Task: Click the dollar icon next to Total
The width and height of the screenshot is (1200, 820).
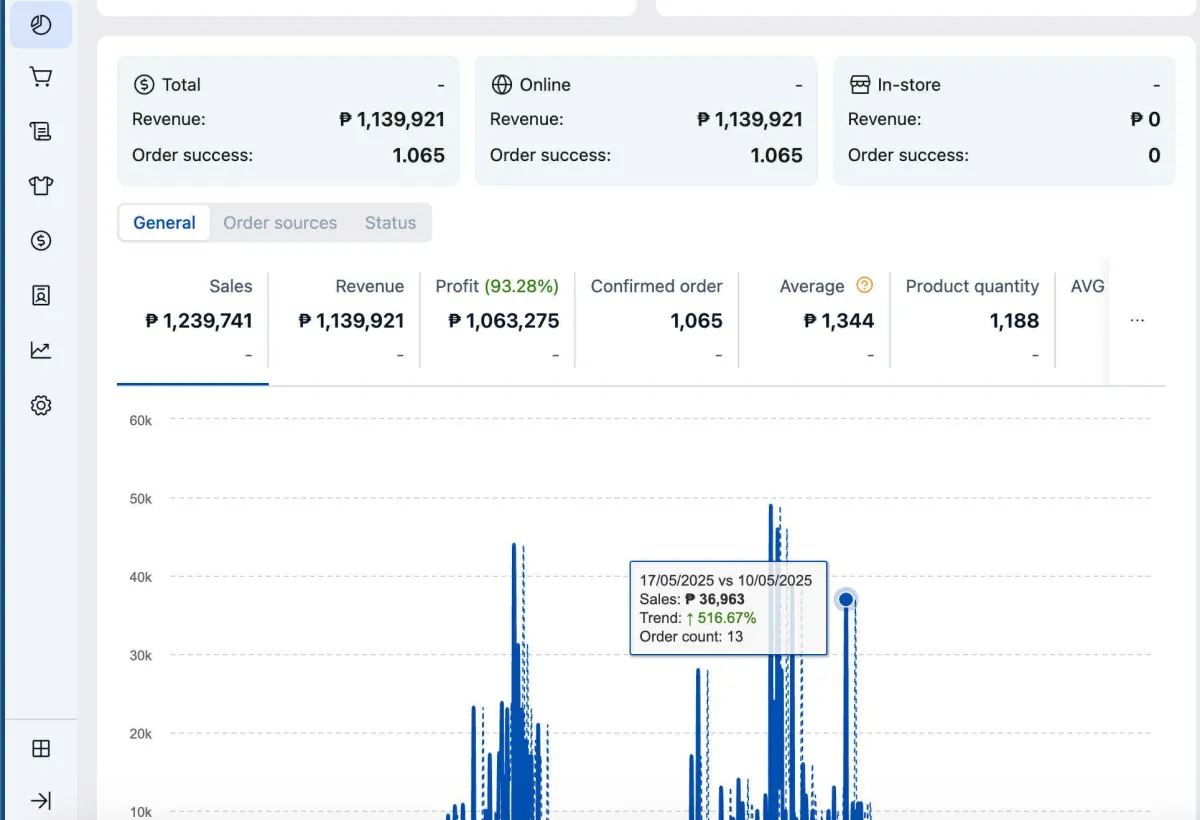Action: [x=144, y=85]
